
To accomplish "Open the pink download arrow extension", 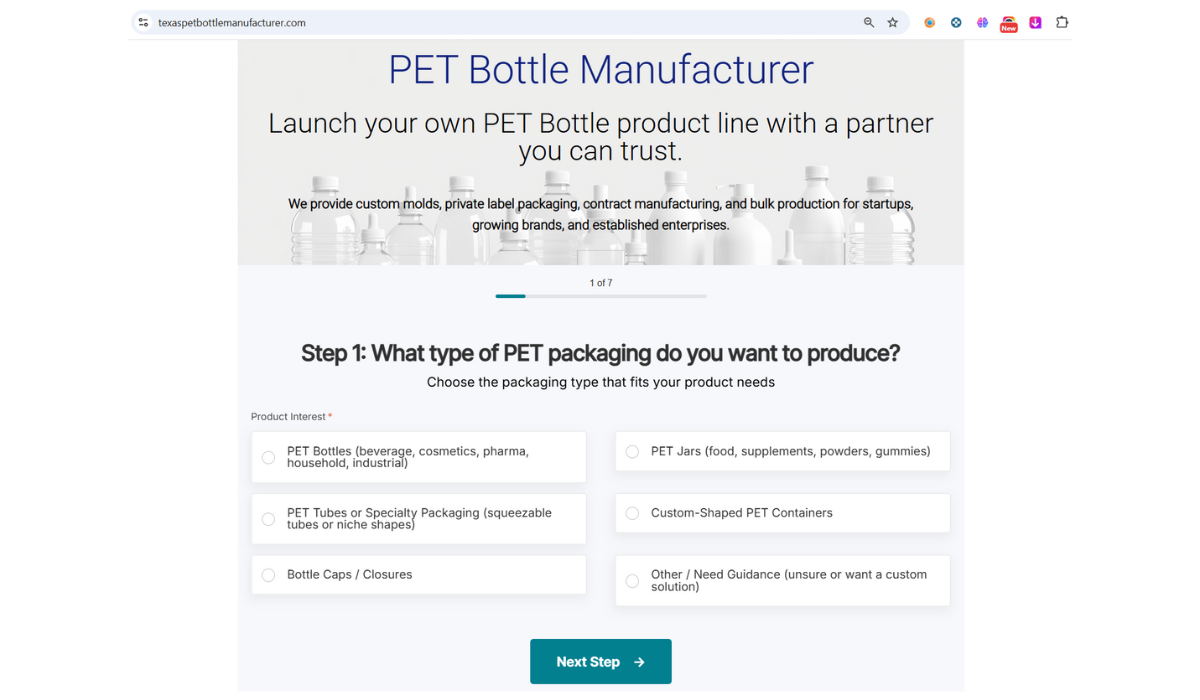I will [1035, 22].
